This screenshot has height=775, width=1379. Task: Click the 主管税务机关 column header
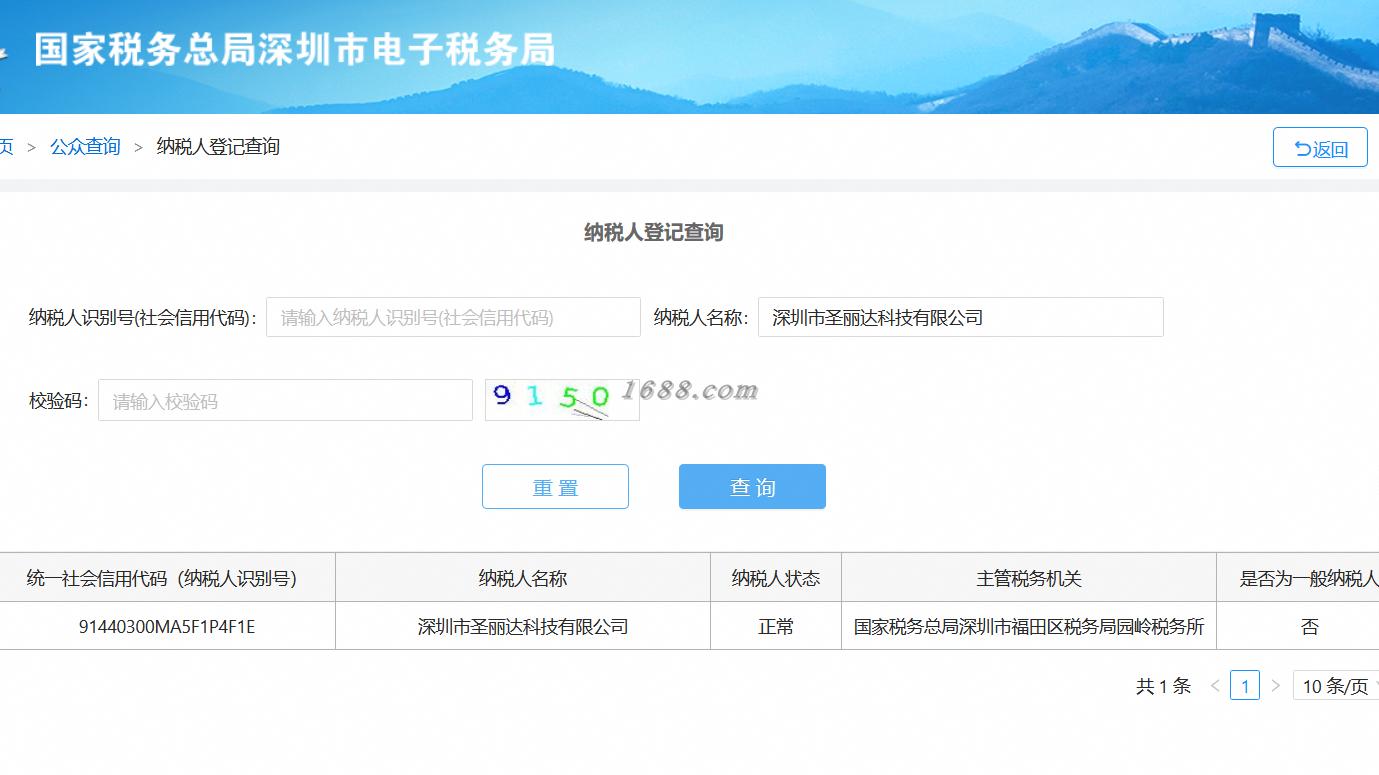1029,578
